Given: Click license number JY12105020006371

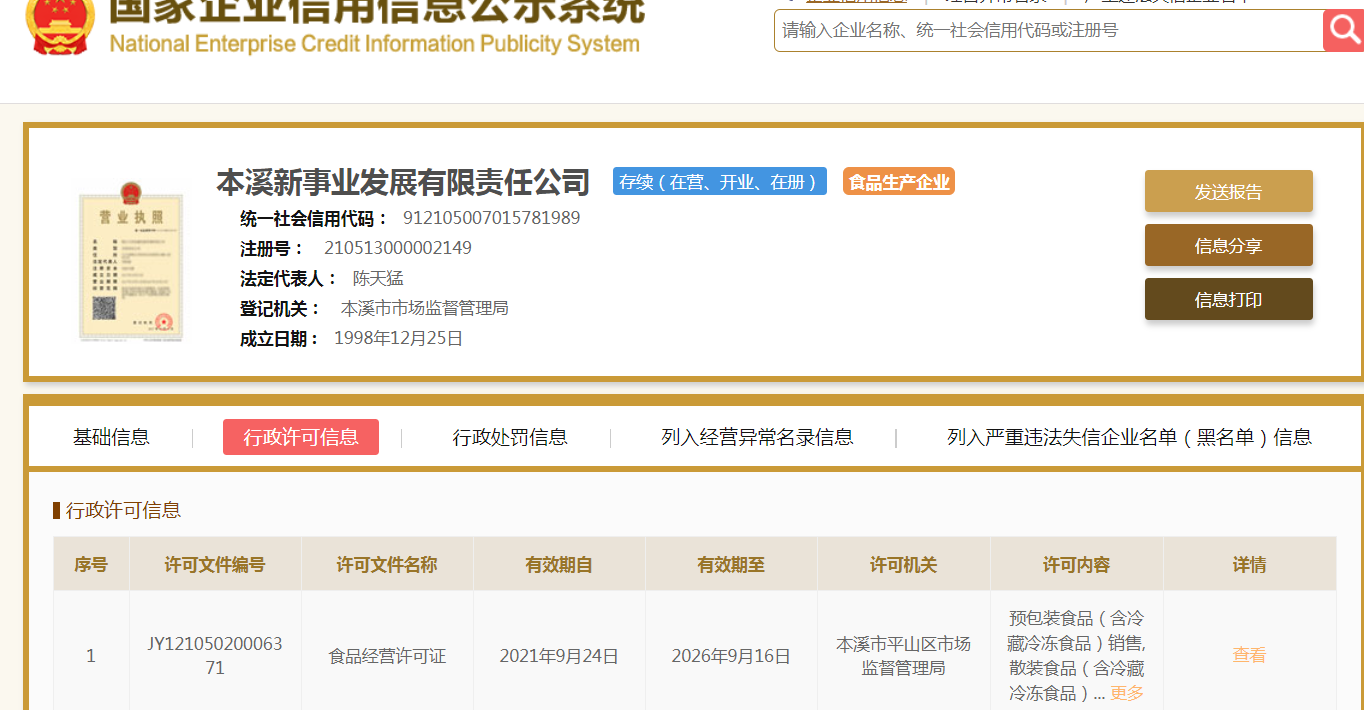Looking at the screenshot, I should [215, 655].
